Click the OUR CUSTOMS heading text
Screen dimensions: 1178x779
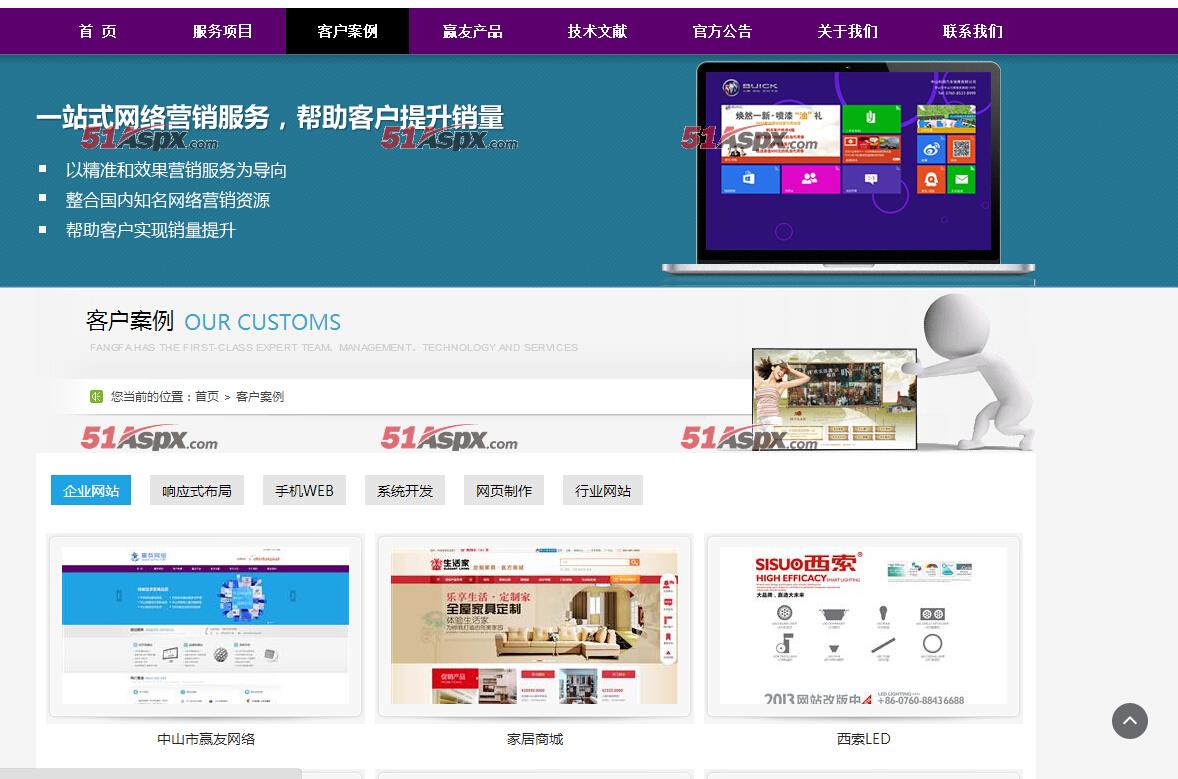click(x=262, y=322)
